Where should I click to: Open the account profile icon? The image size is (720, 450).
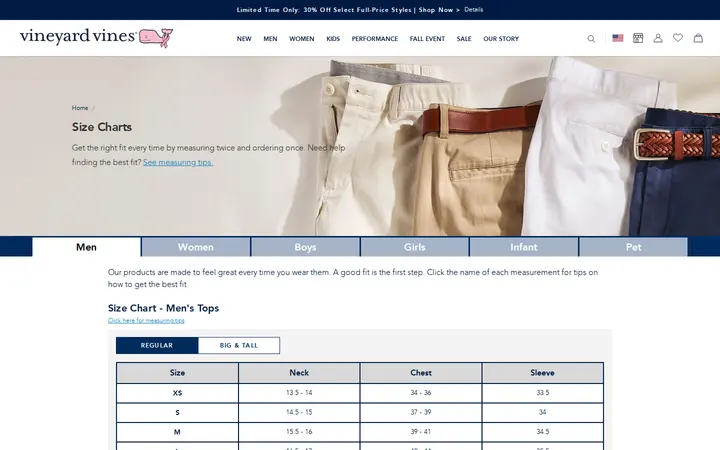point(658,38)
